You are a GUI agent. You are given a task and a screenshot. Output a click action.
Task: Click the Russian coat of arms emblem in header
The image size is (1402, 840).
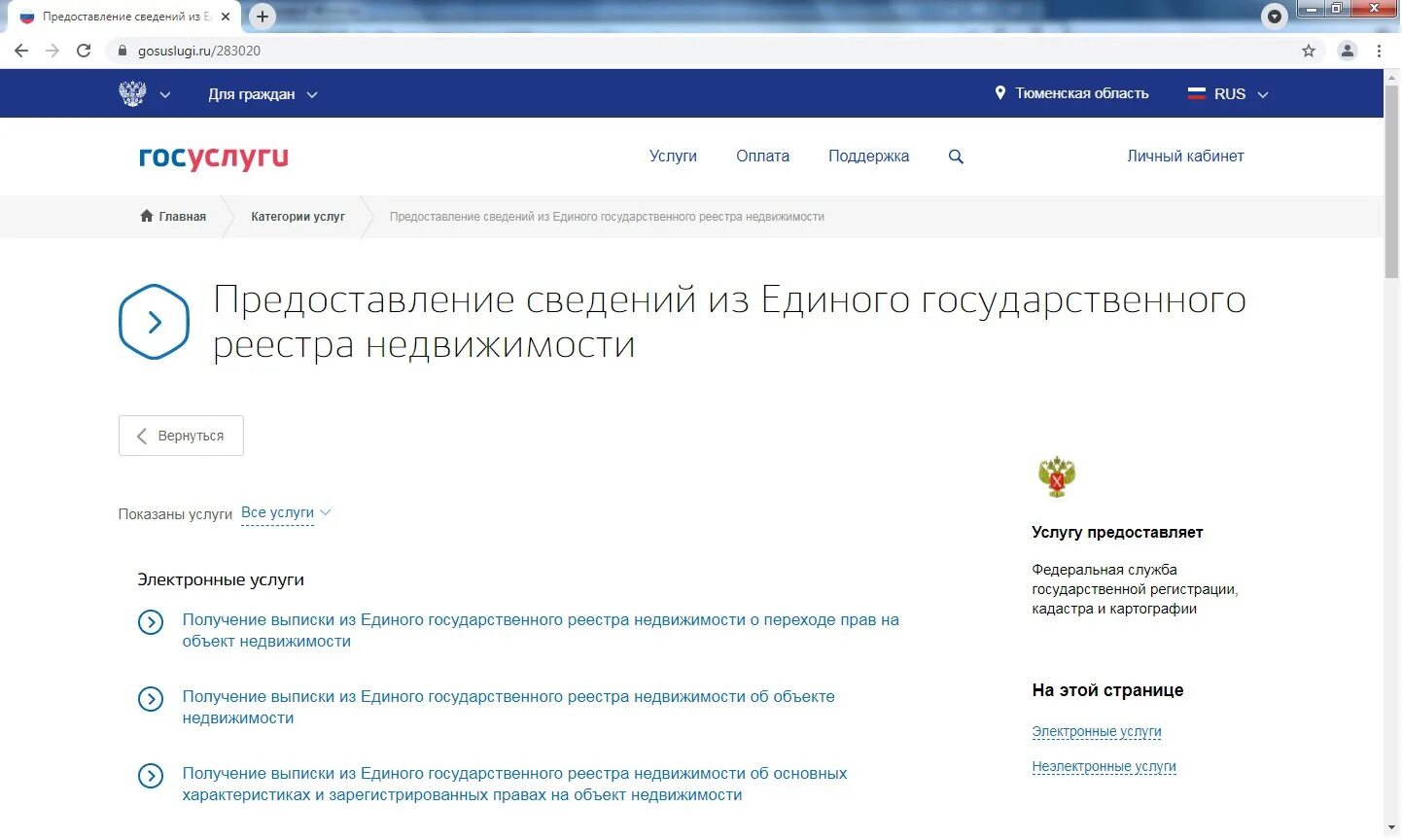(132, 93)
